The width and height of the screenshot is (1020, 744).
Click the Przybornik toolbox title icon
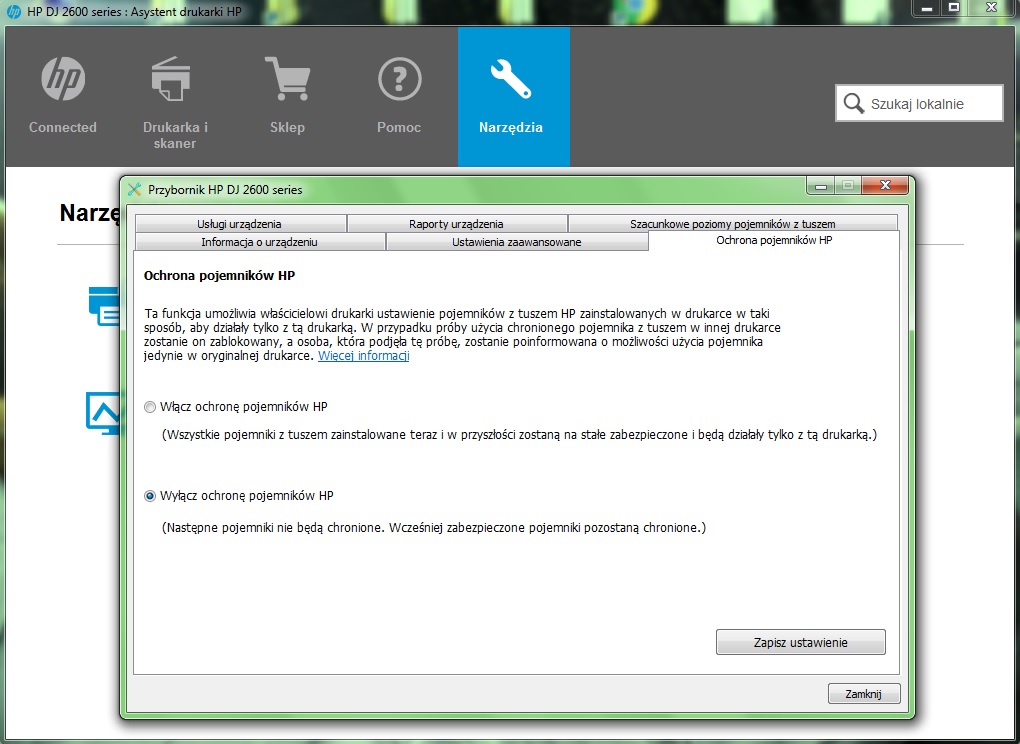pos(135,189)
